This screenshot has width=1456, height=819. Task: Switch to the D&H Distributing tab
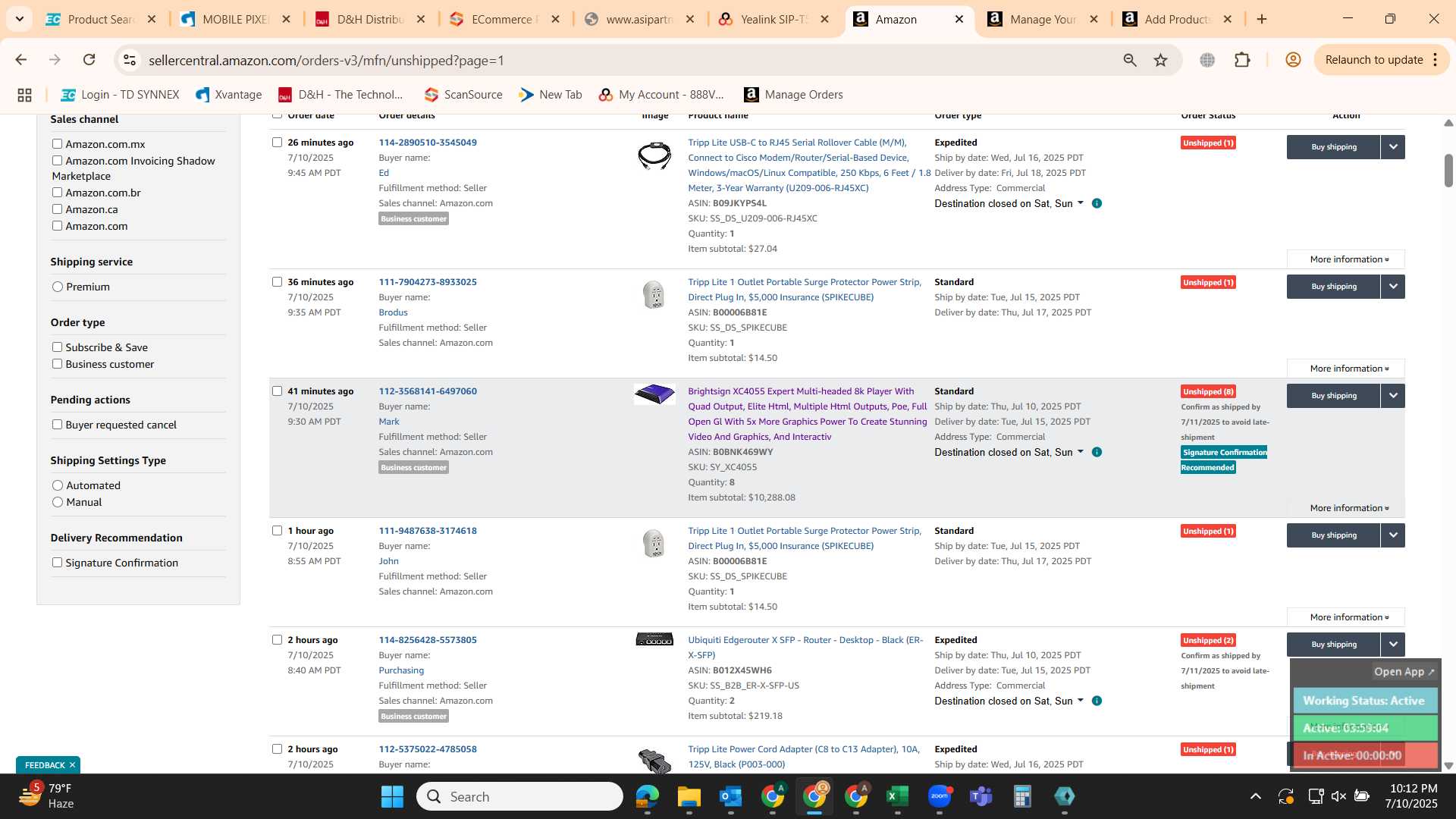pyautogui.click(x=370, y=19)
